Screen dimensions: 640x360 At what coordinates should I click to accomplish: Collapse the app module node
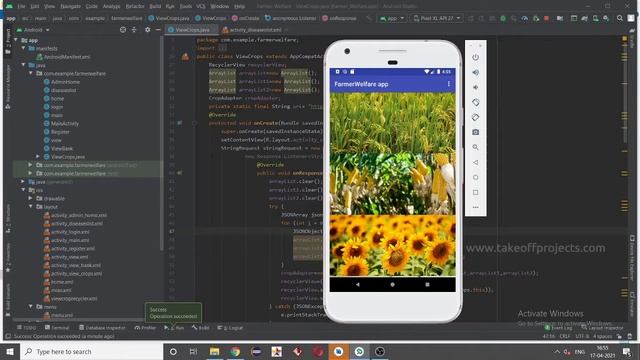point(16,40)
